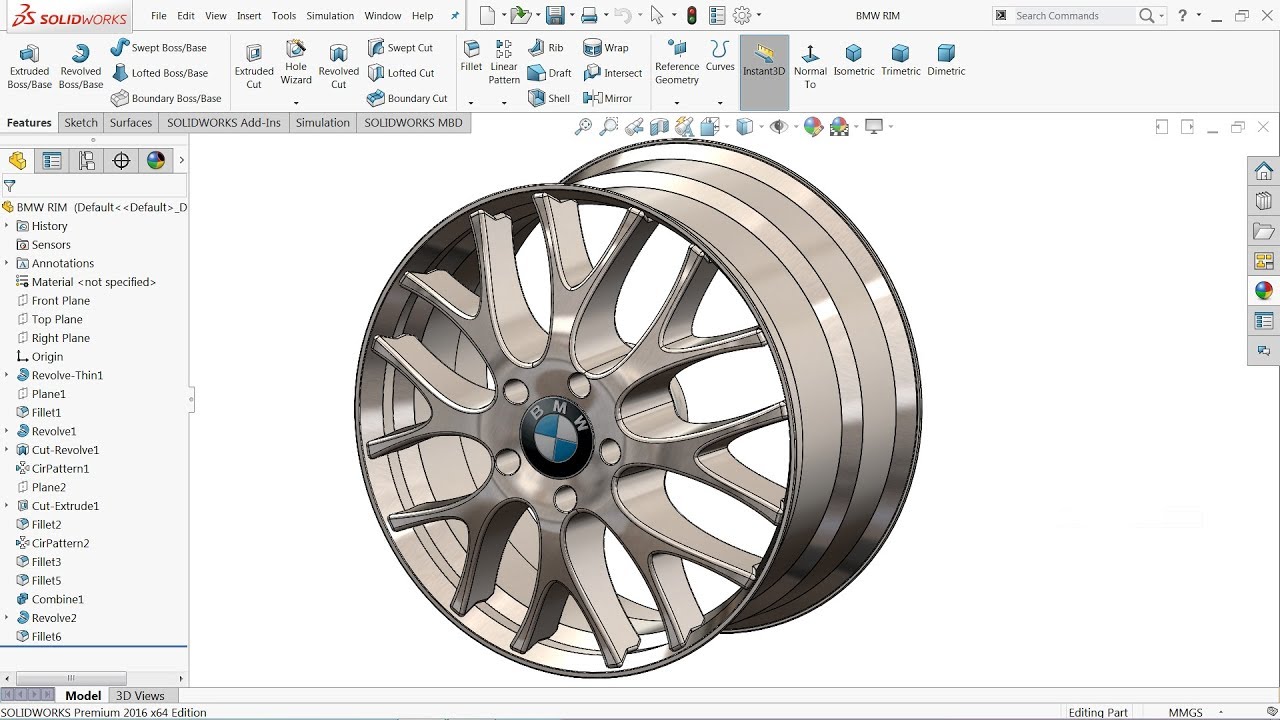
Task: Click the Draft feature
Action: [x=549, y=73]
